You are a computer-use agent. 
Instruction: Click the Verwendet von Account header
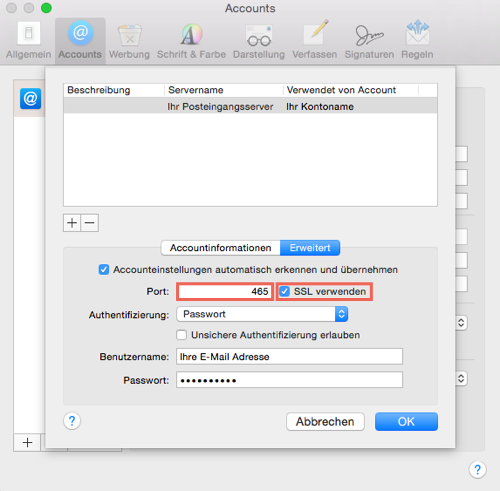[351, 90]
